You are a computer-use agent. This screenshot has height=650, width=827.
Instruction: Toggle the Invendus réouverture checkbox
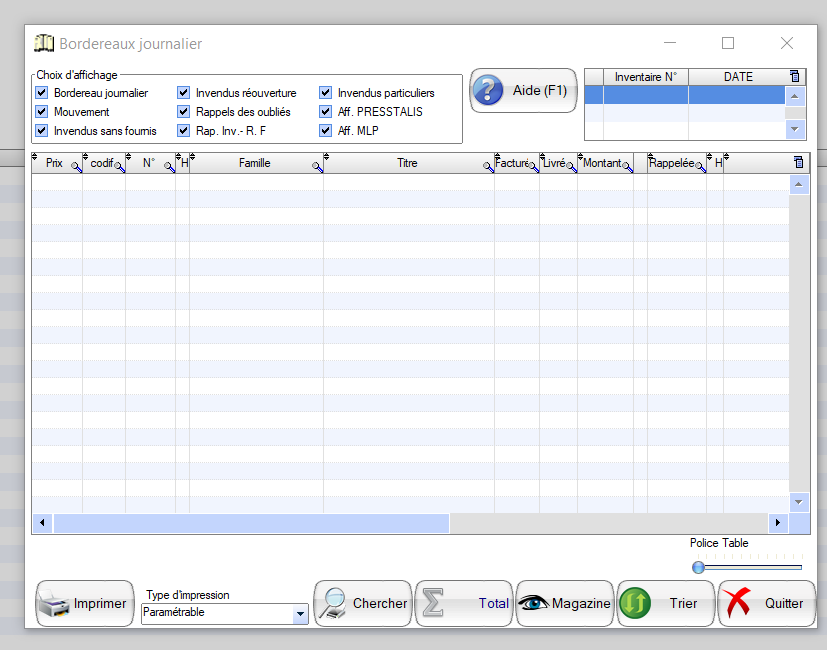184,93
